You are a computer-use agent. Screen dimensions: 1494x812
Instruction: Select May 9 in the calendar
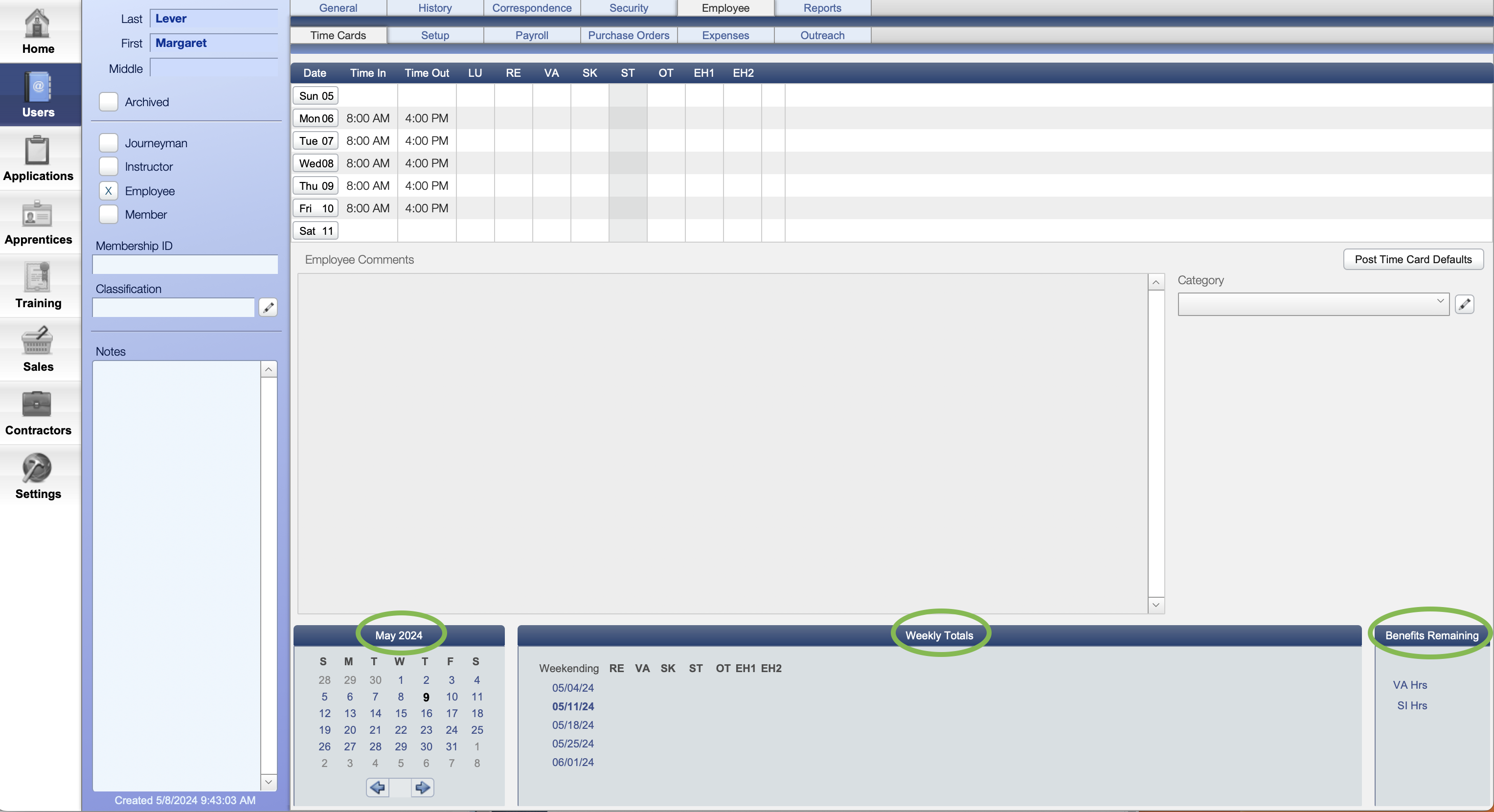point(426,697)
